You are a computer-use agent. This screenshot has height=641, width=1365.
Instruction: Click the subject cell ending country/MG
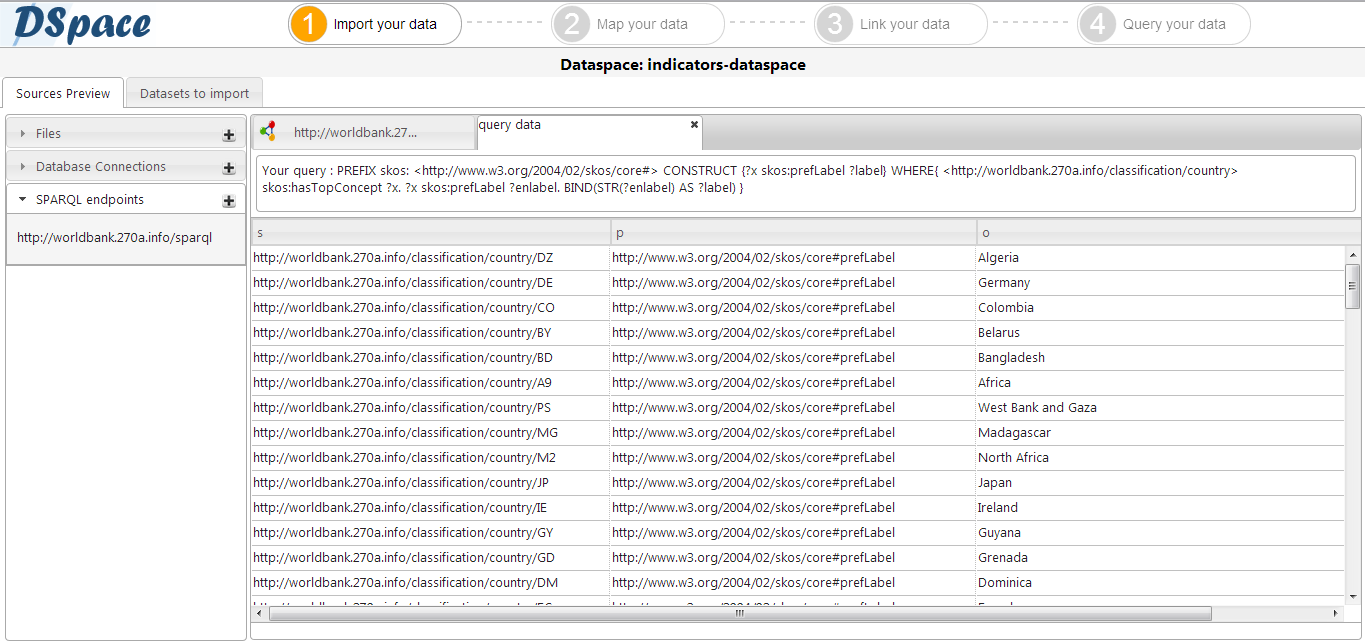[430, 433]
